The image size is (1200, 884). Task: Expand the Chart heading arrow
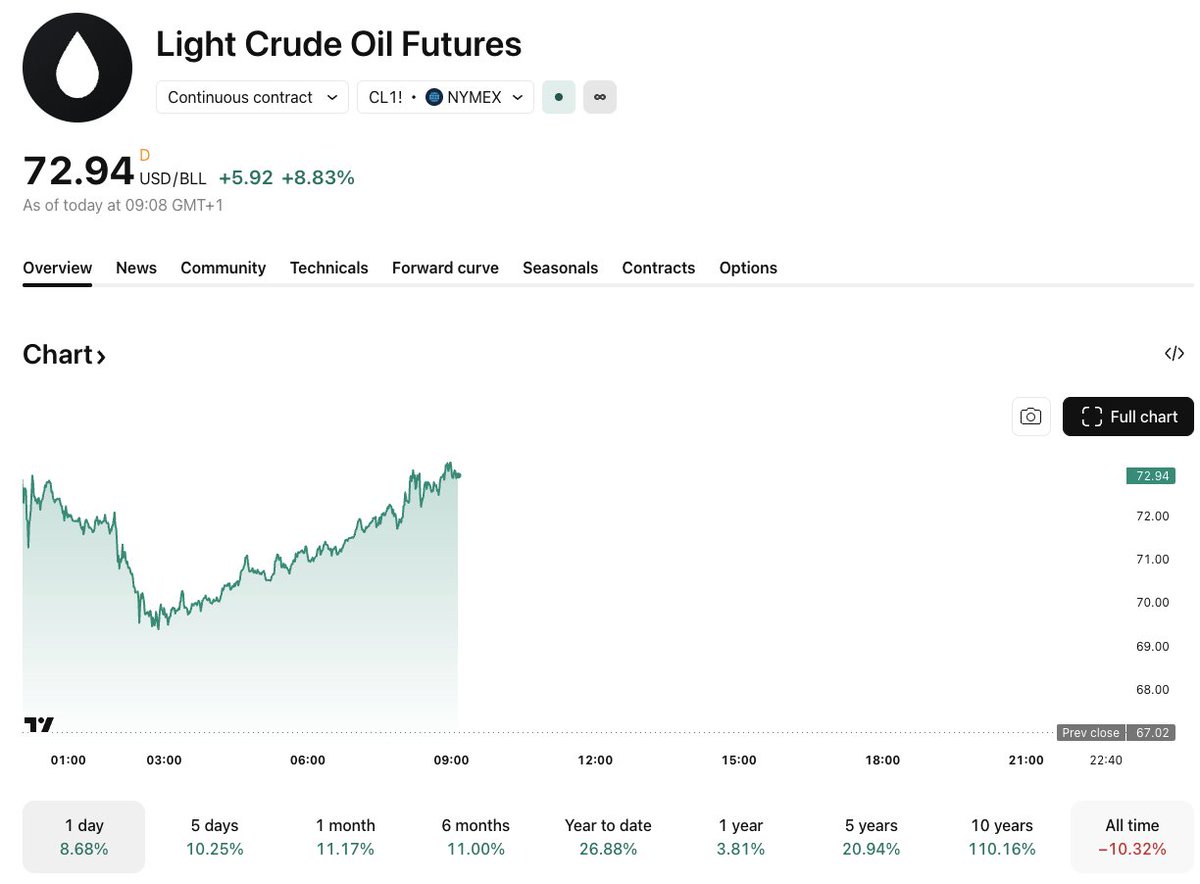point(101,356)
